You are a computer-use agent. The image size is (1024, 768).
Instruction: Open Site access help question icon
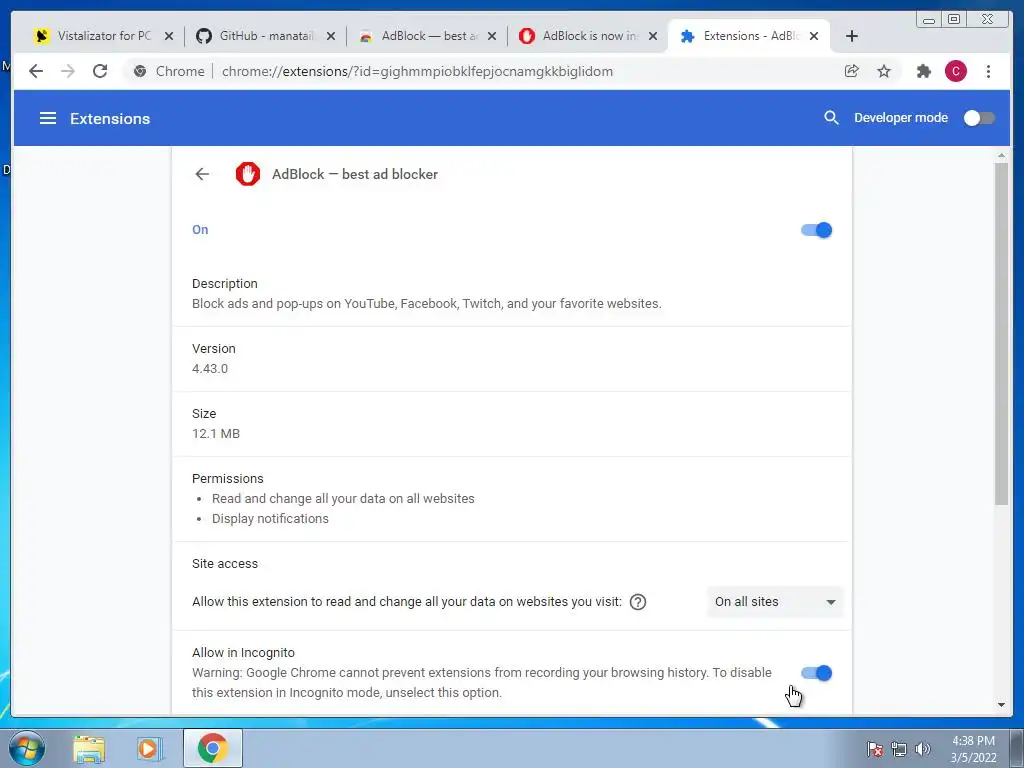tap(638, 601)
